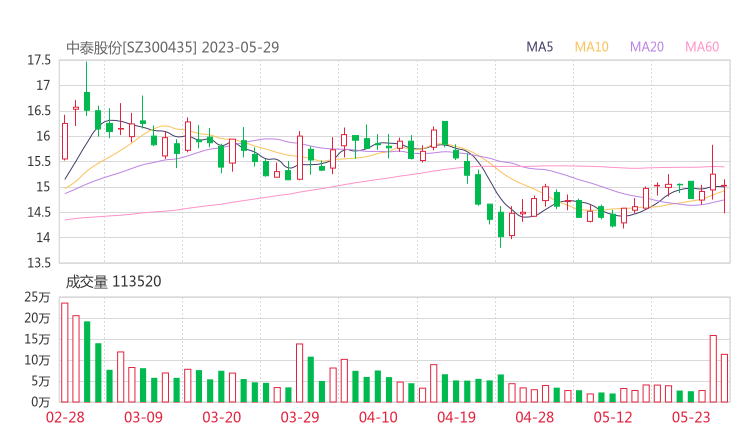Click the 17.5 price axis label
The image size is (740, 440).
pyautogui.click(x=39, y=60)
